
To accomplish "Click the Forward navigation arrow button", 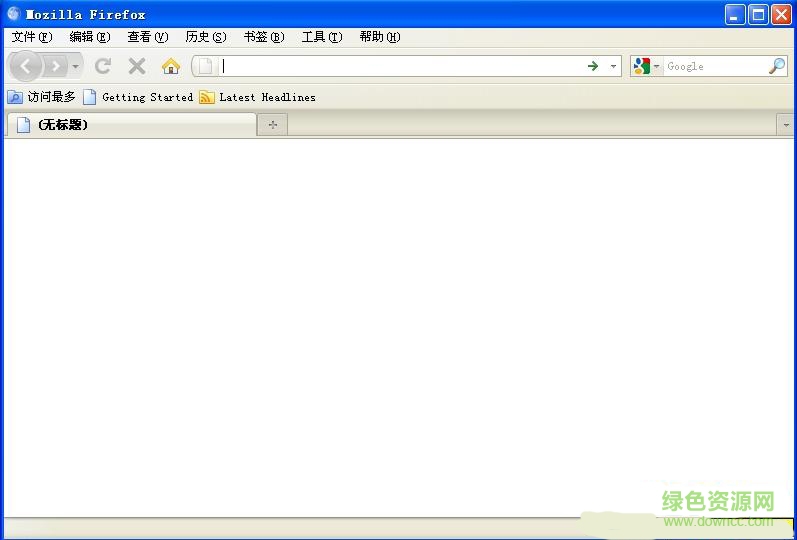I will pyautogui.click(x=56, y=66).
